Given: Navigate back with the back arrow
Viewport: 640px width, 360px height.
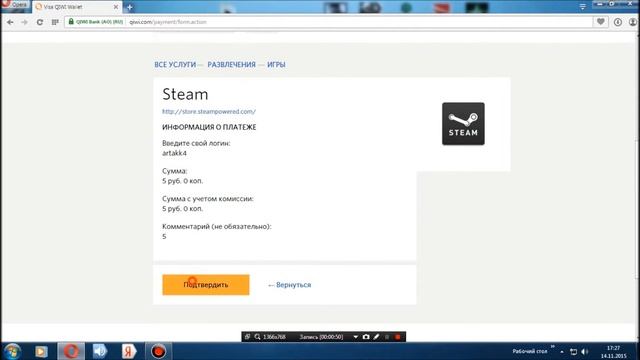Looking at the screenshot, I should coord(10,22).
